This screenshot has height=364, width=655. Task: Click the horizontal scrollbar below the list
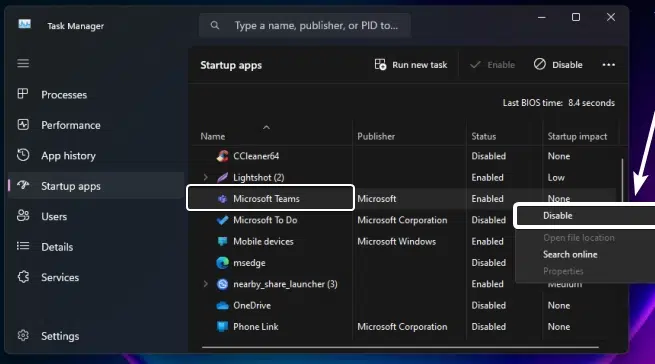(400, 347)
